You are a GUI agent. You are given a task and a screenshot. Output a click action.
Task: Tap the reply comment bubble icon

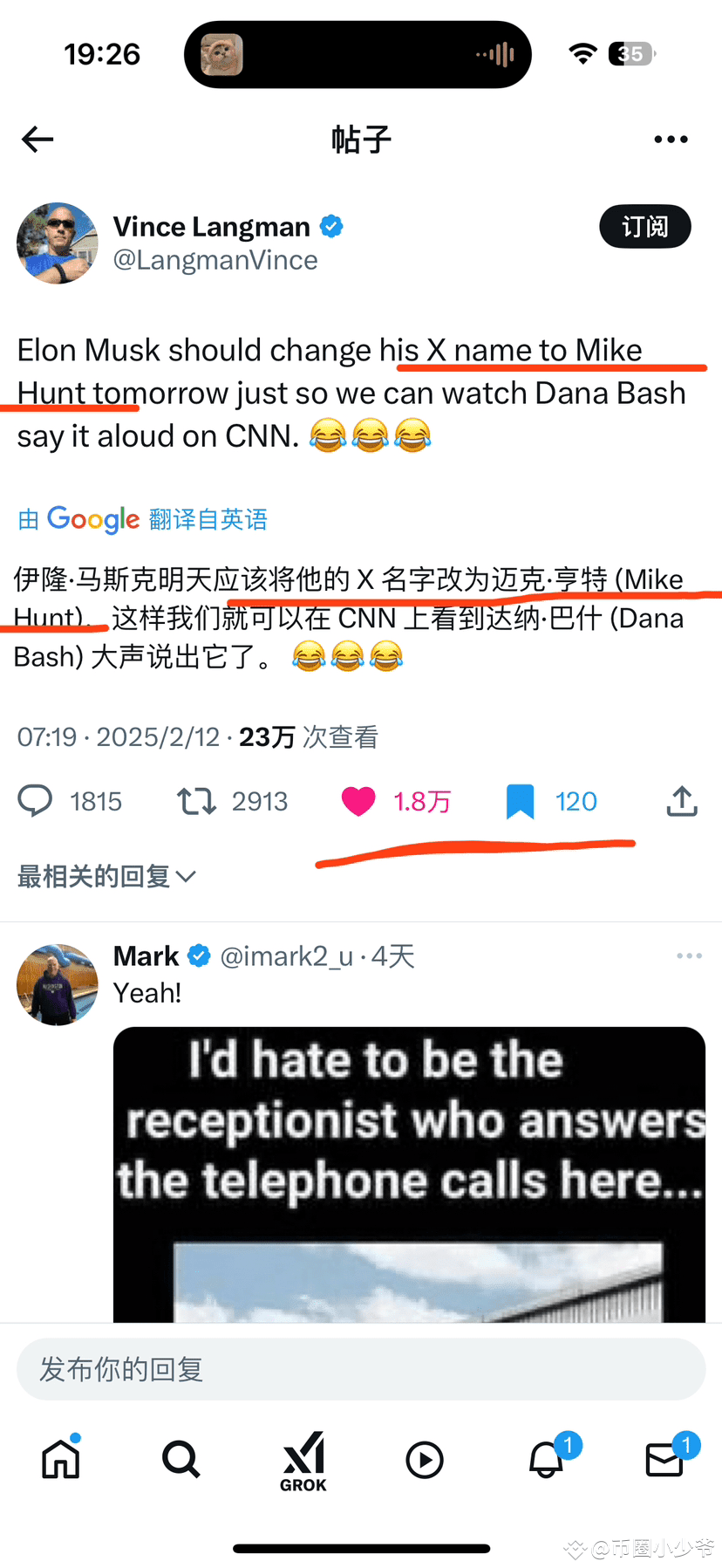click(36, 800)
